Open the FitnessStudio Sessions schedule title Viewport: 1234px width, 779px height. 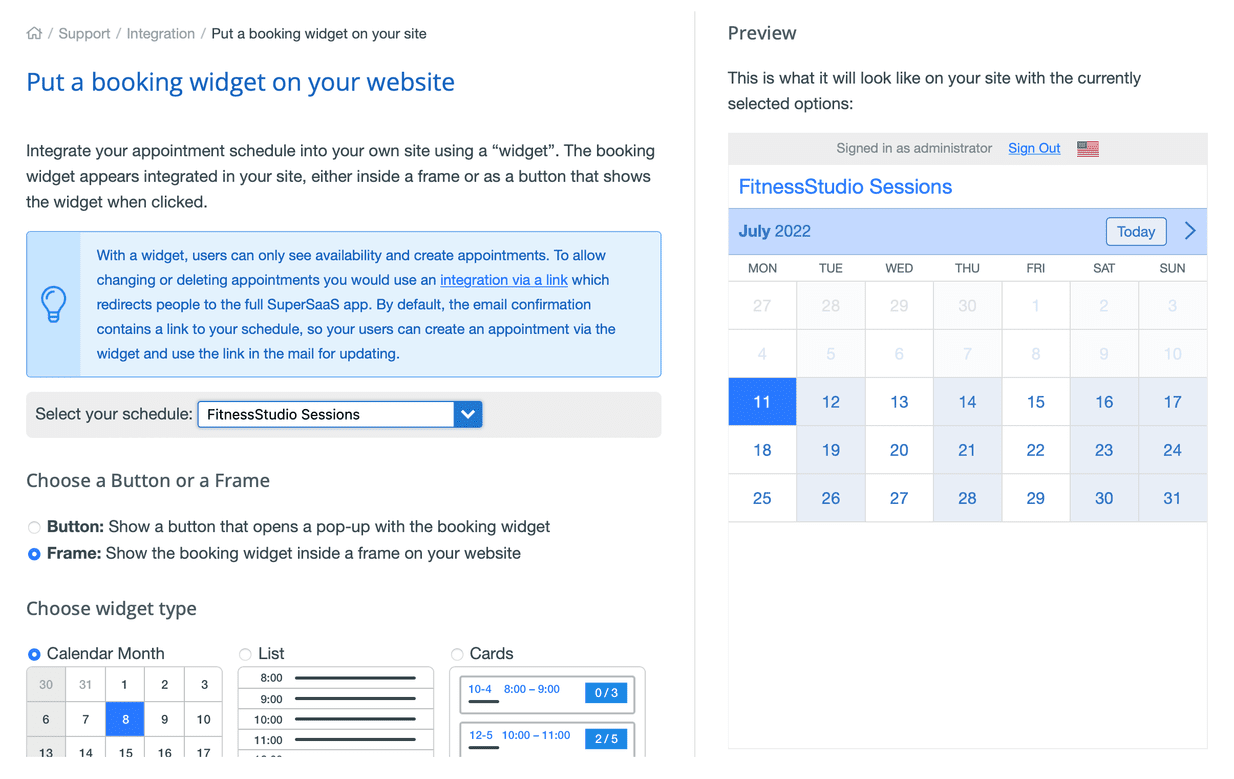pyautogui.click(x=845, y=187)
